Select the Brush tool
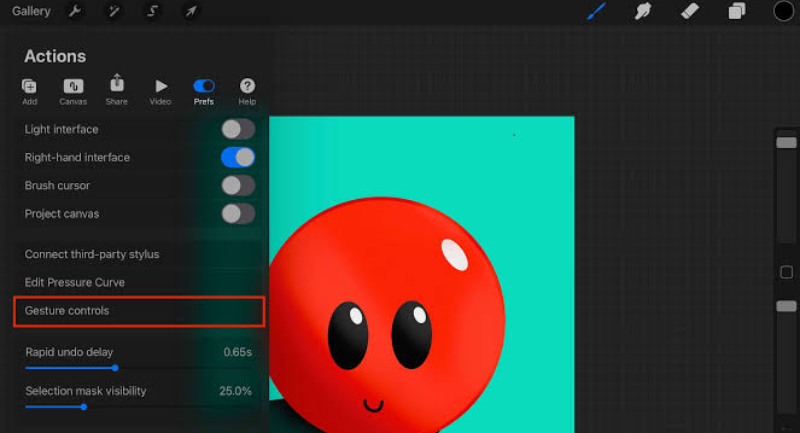 [x=597, y=12]
